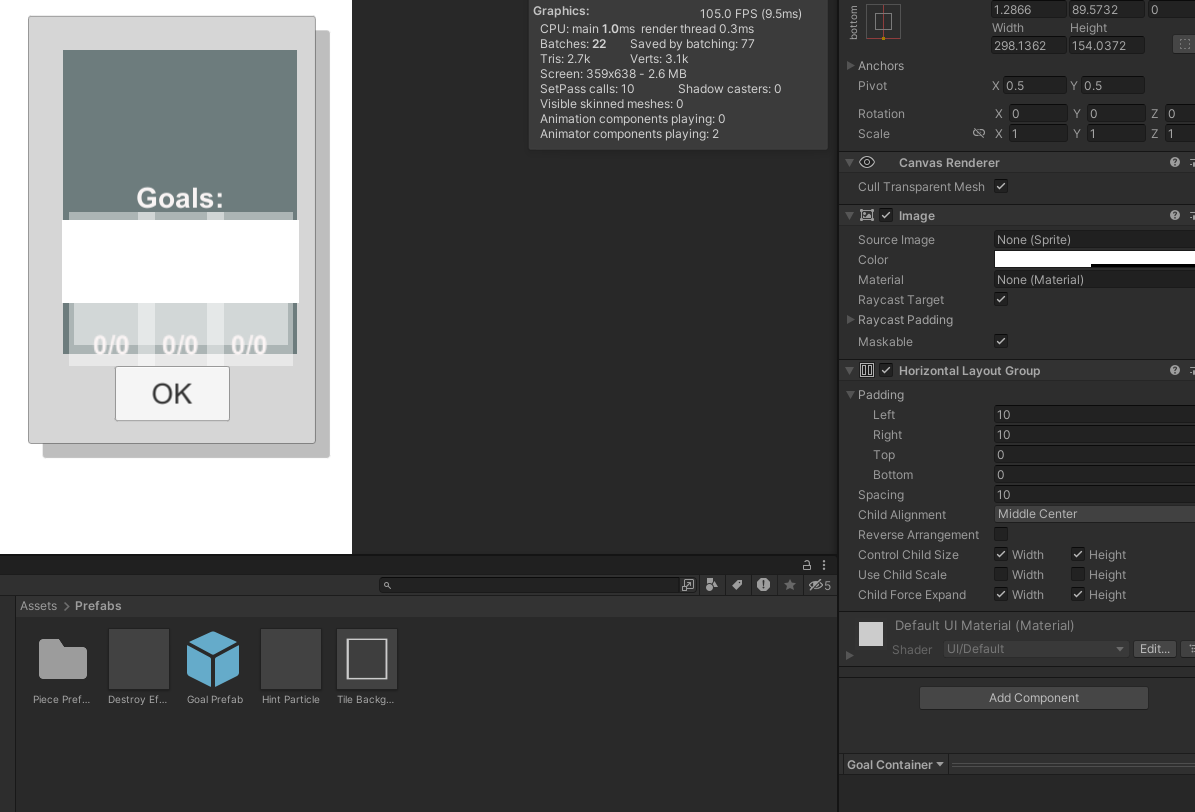Expand the Raycast Padding property

[x=850, y=320]
